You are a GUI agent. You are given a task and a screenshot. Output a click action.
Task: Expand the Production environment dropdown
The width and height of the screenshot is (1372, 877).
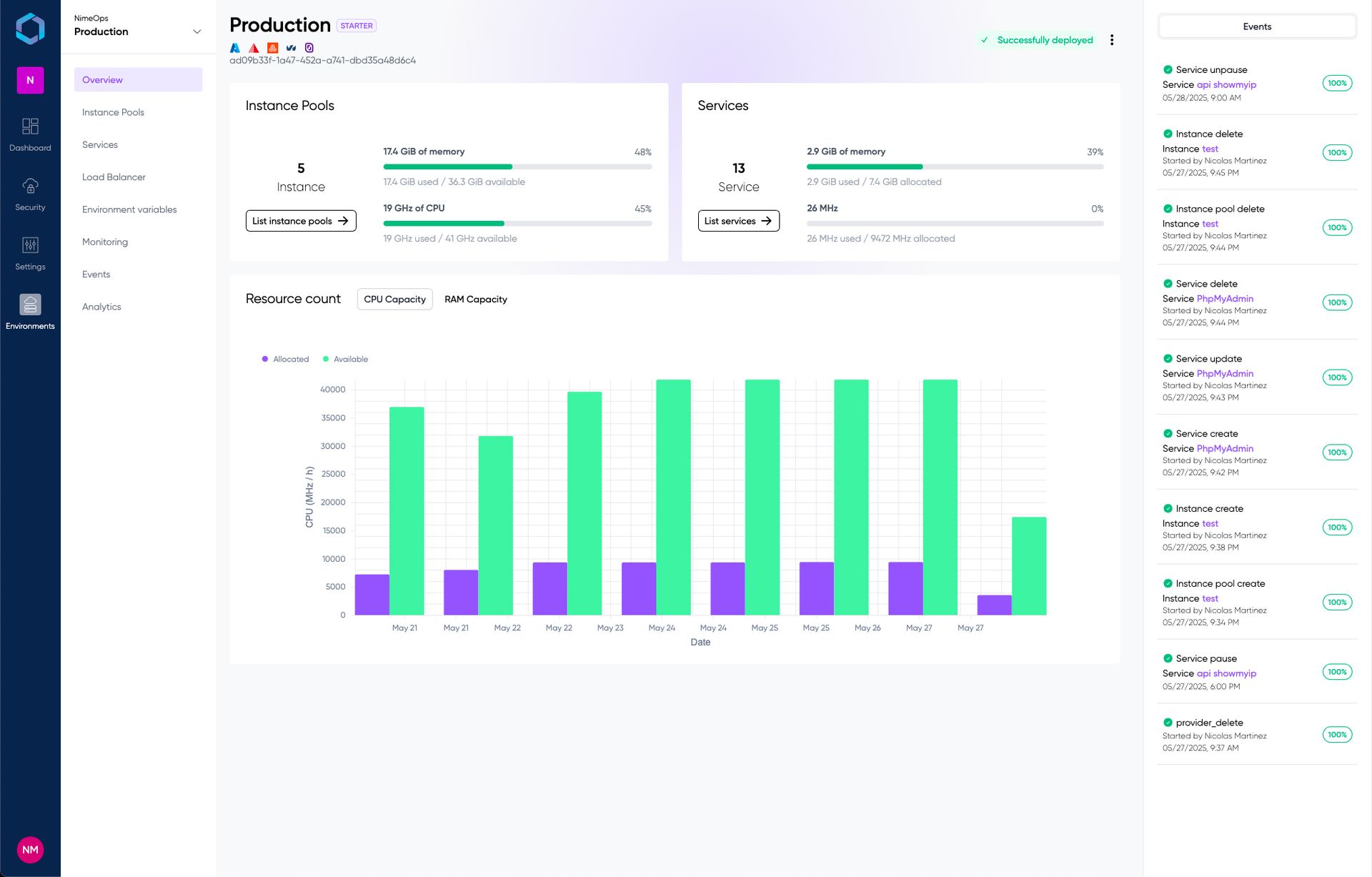tap(197, 31)
